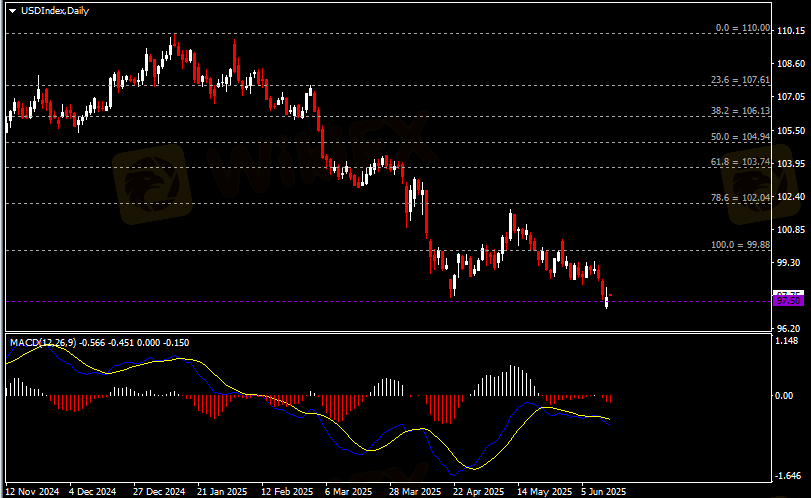The image size is (811, 498).
Task: Click the -1.646 MACD scale value
Action: click(789, 476)
